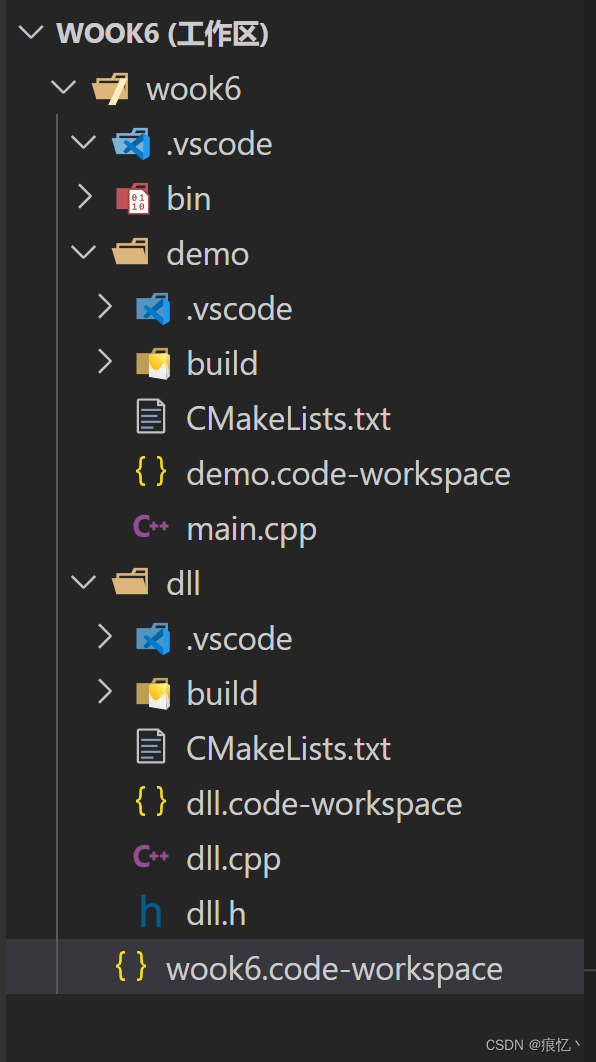The image size is (596, 1062).
Task: Select wook6.code-workspace file
Action: click(295, 967)
